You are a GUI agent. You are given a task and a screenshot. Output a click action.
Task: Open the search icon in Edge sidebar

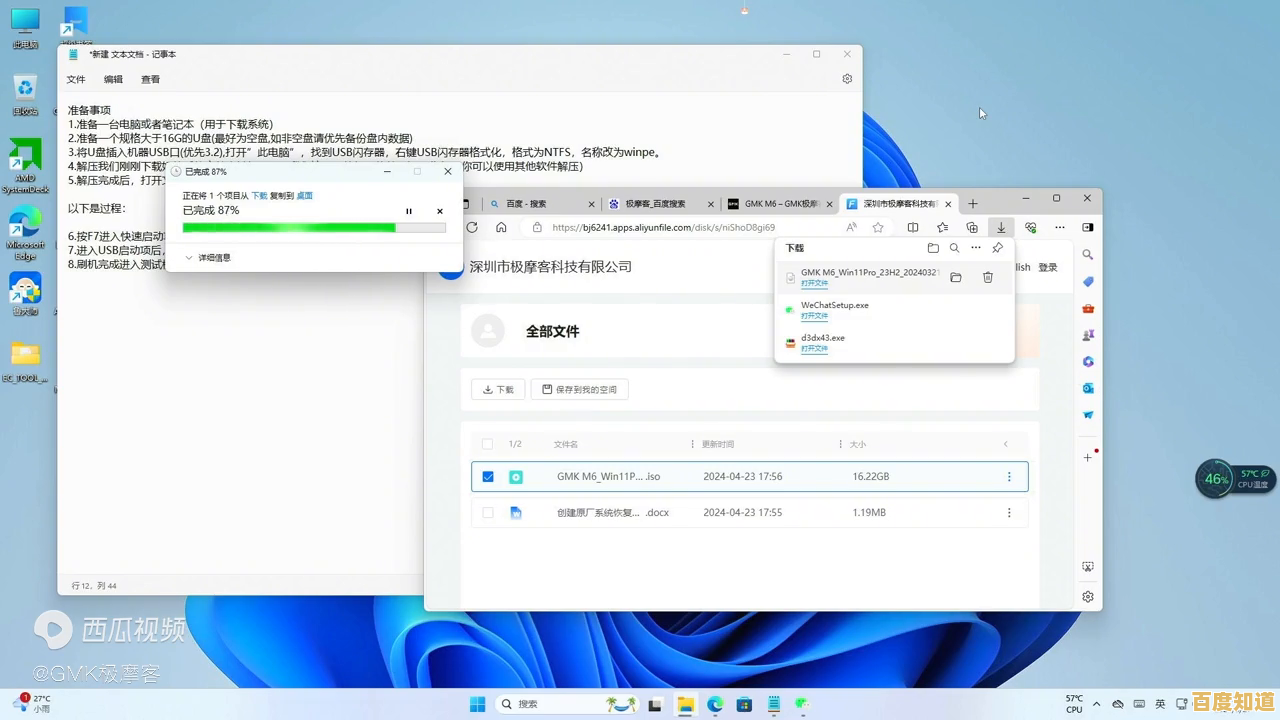pyautogui.click(x=1088, y=254)
